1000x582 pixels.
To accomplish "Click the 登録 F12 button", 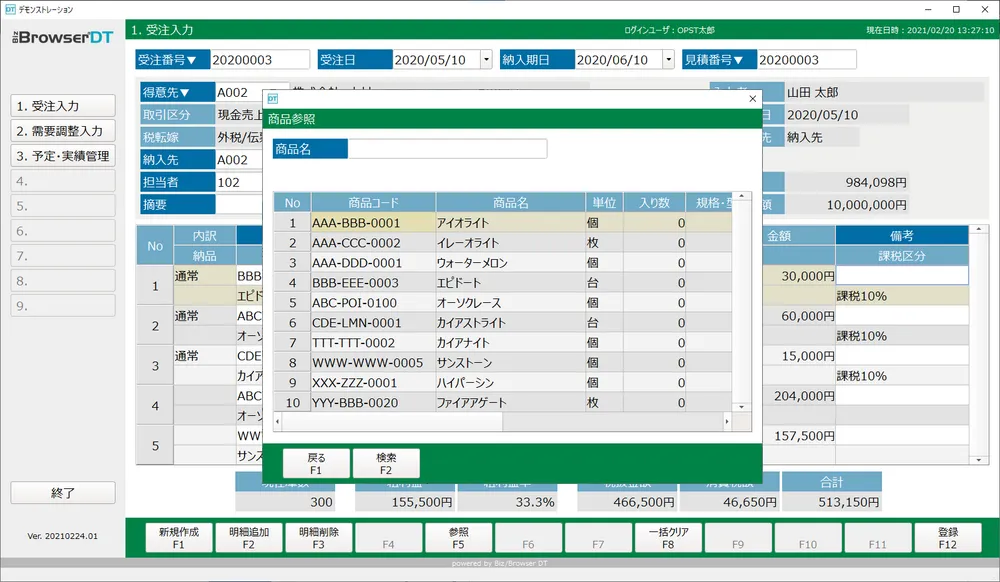I will (948, 537).
